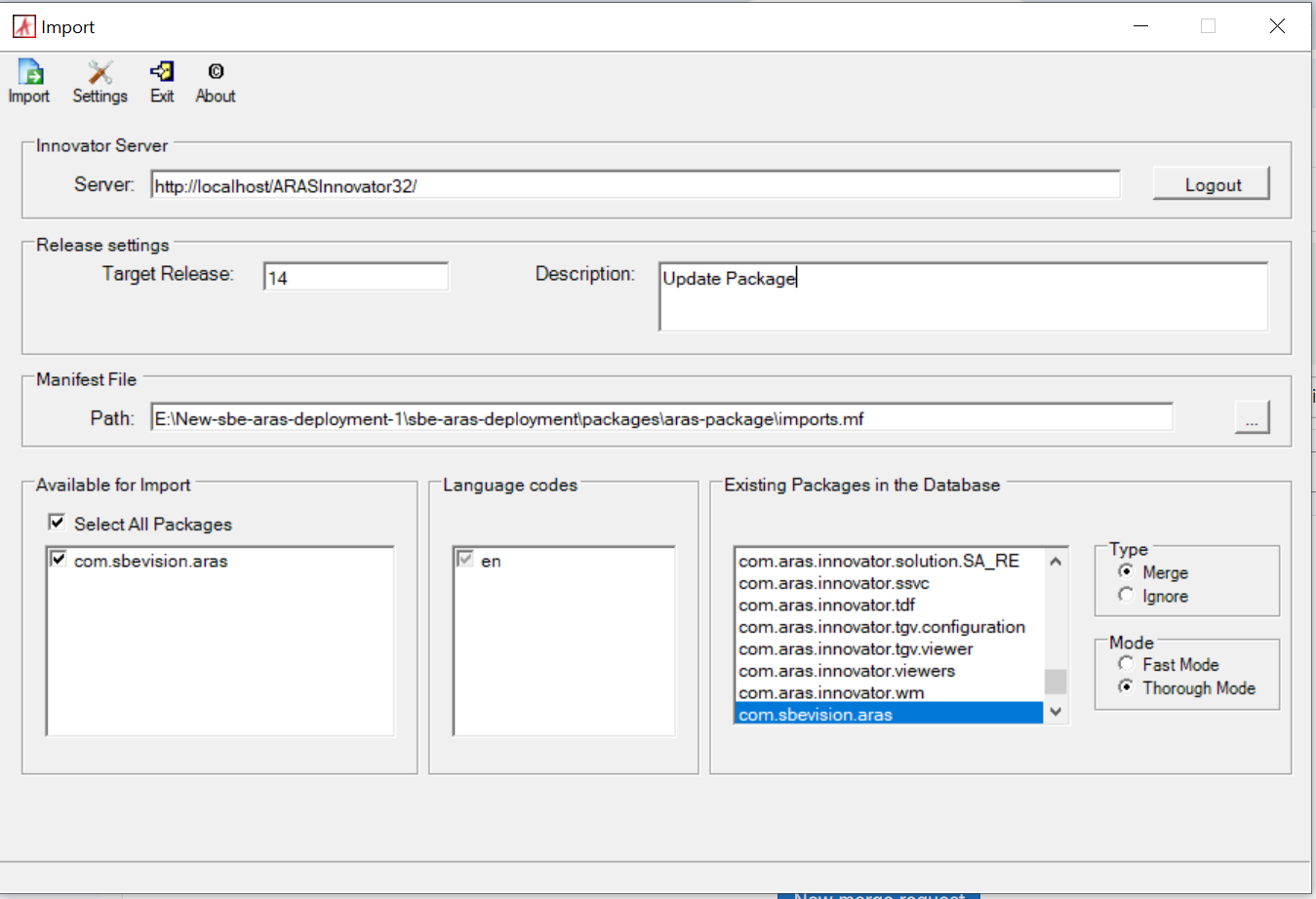1316x899 pixels.
Task: Select com.aras.innovator.tgv.viewer in package list
Action: [856, 649]
